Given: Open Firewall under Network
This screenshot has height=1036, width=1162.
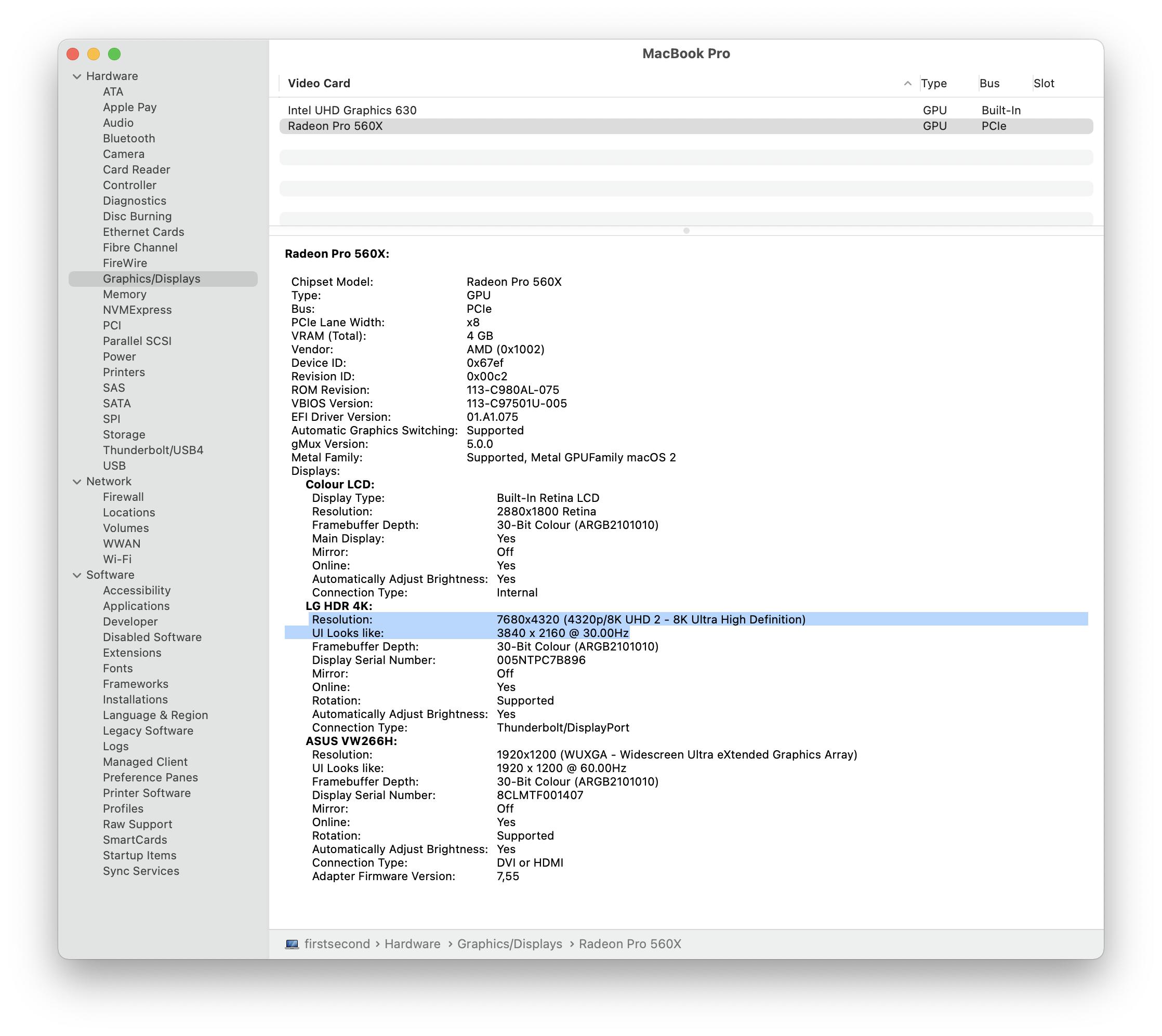Looking at the screenshot, I should click(x=124, y=497).
